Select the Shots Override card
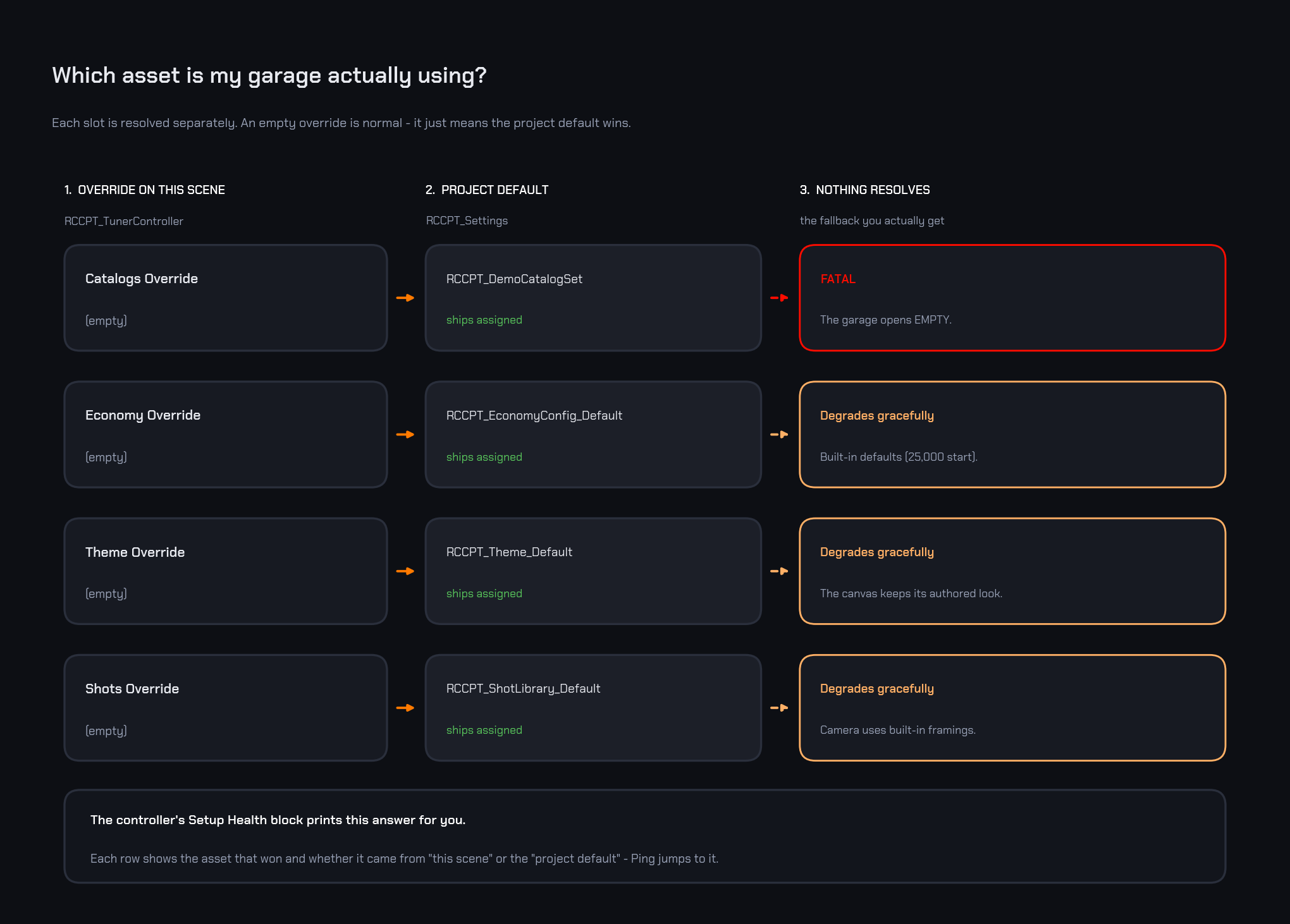1290x924 pixels. point(226,708)
